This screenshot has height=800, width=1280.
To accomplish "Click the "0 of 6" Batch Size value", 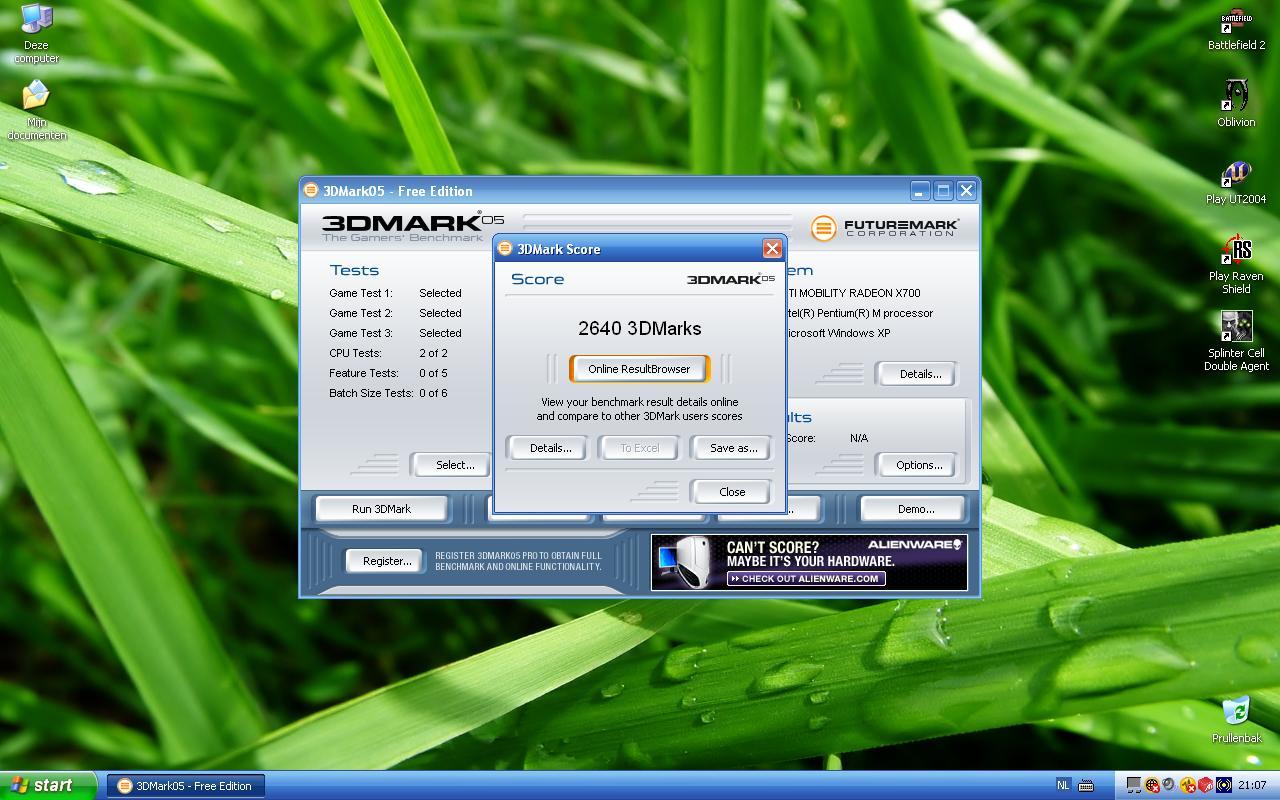I will pyautogui.click(x=433, y=393).
